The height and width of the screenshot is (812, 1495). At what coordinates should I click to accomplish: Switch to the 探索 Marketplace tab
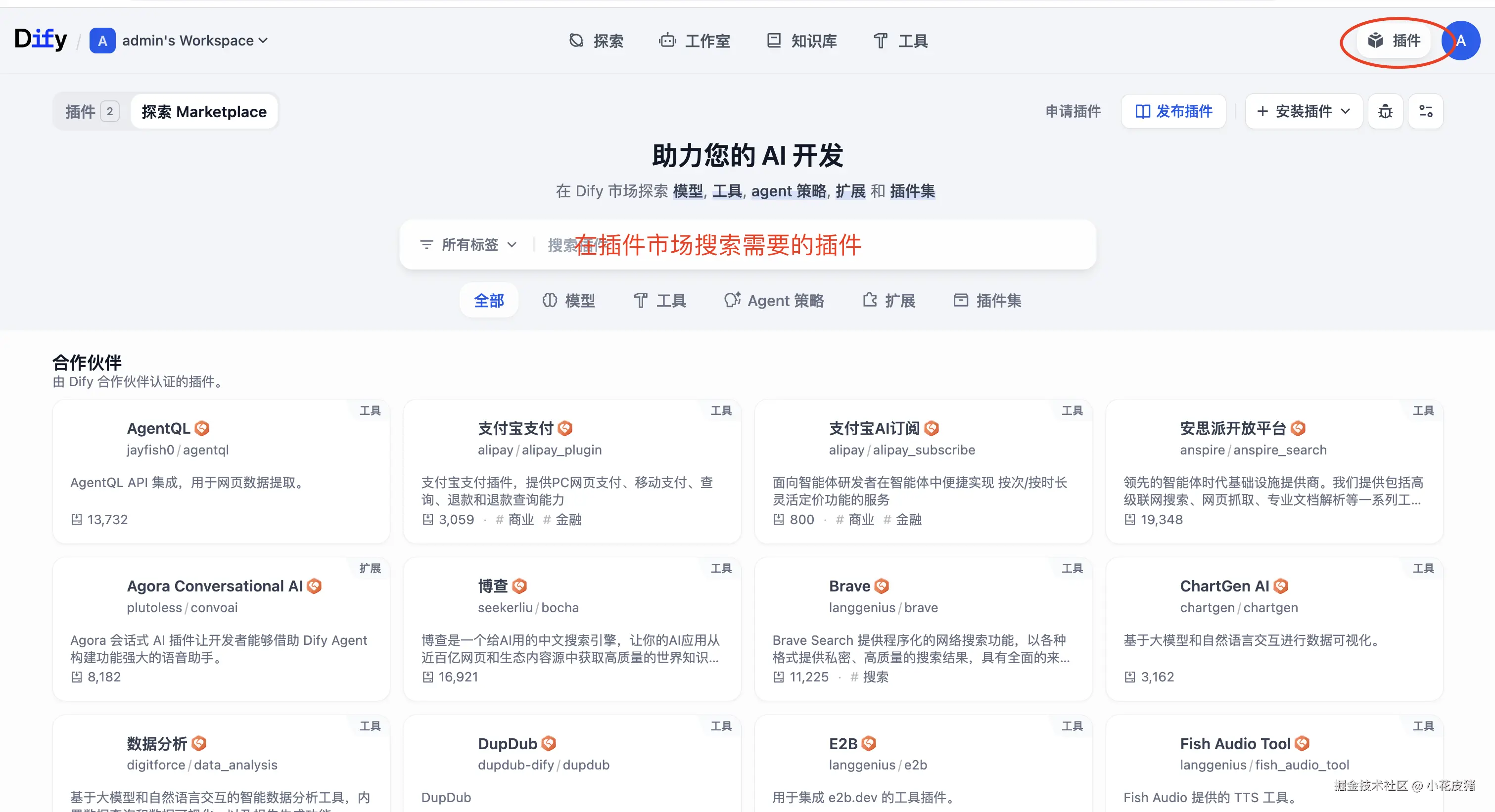pos(204,111)
